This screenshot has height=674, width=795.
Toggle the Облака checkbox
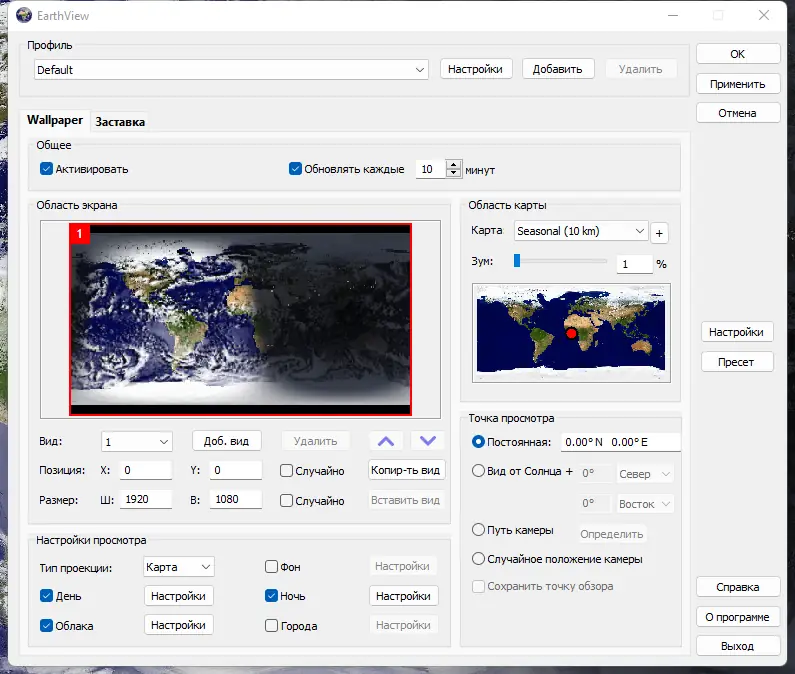[x=46, y=625]
